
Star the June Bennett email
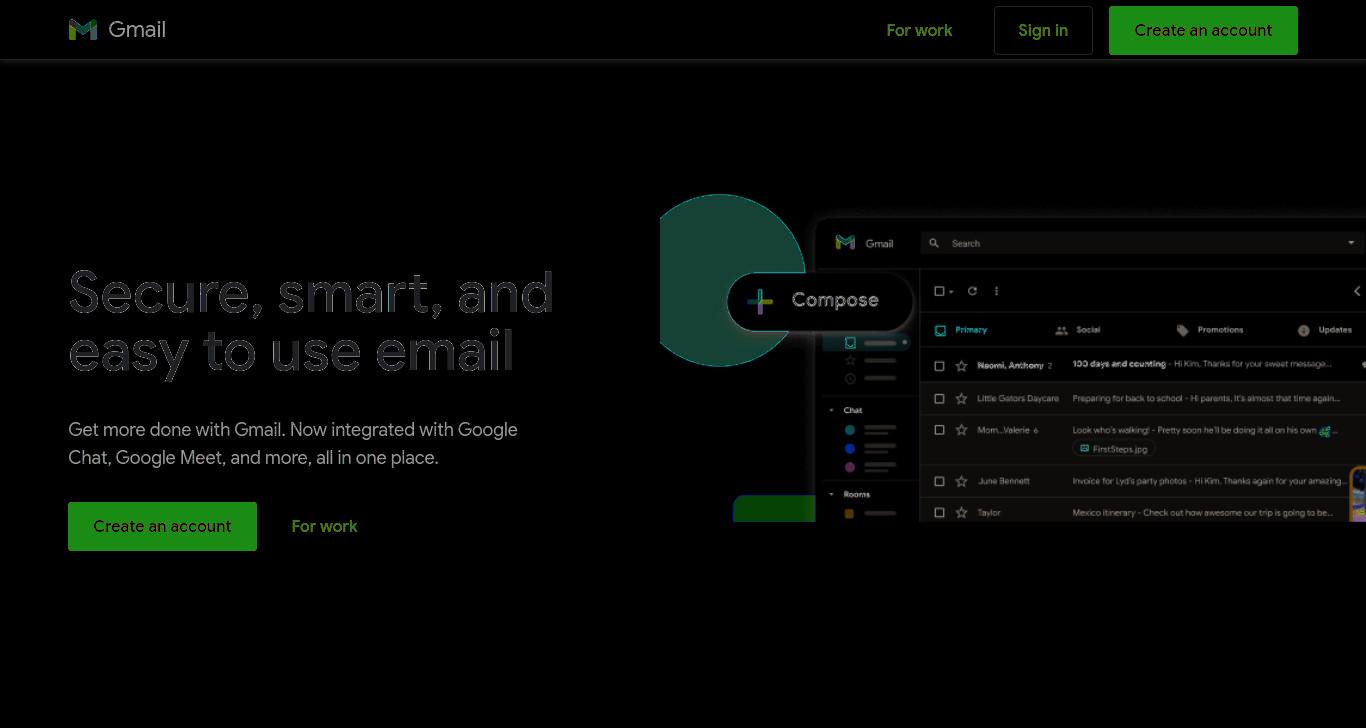[x=961, y=481]
